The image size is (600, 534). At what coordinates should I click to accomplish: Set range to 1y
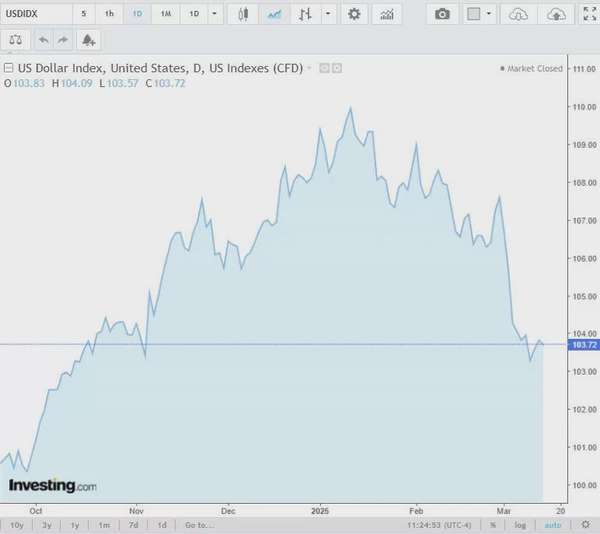point(75,525)
